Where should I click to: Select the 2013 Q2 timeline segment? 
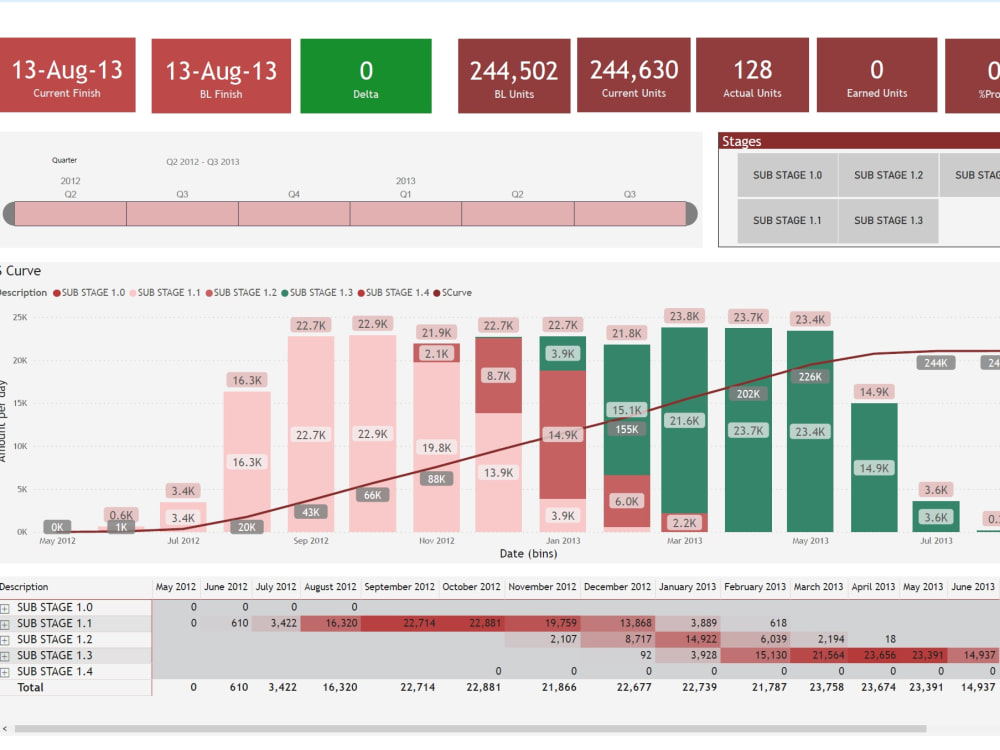[x=518, y=214]
